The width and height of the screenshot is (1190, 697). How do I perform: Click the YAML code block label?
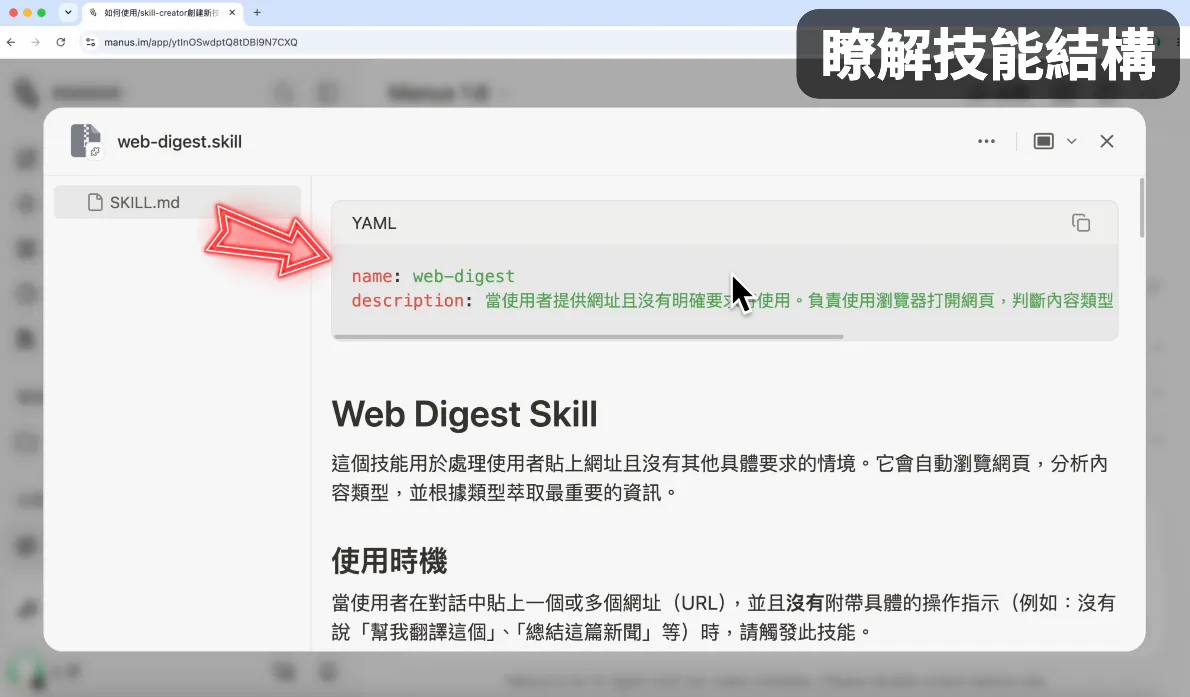click(x=374, y=223)
